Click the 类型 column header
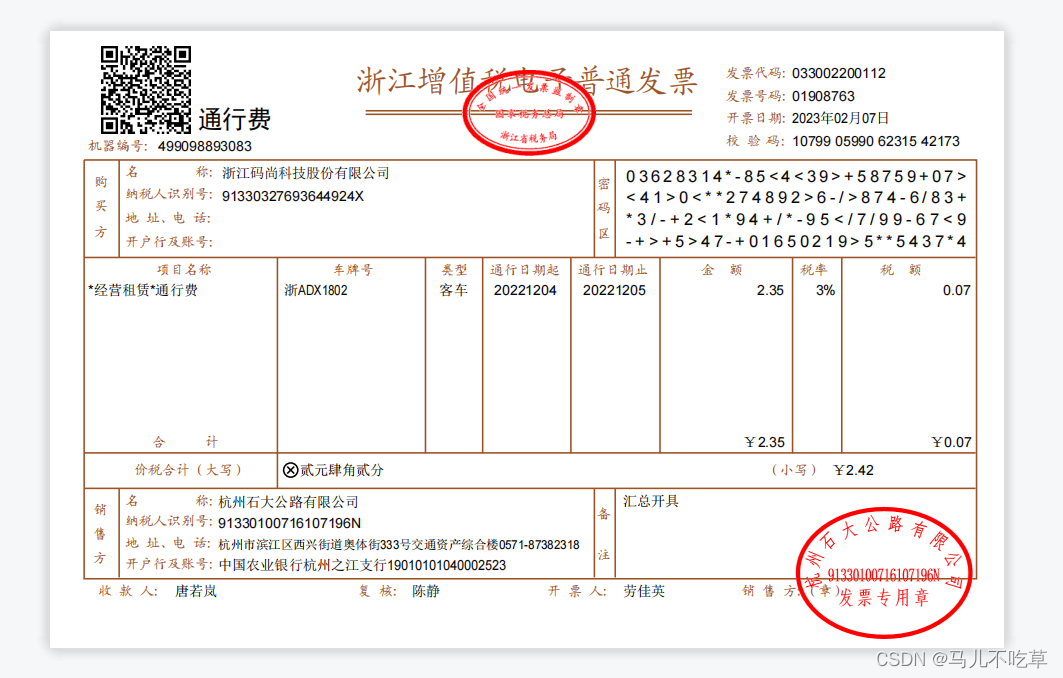1063x678 pixels. (x=454, y=270)
